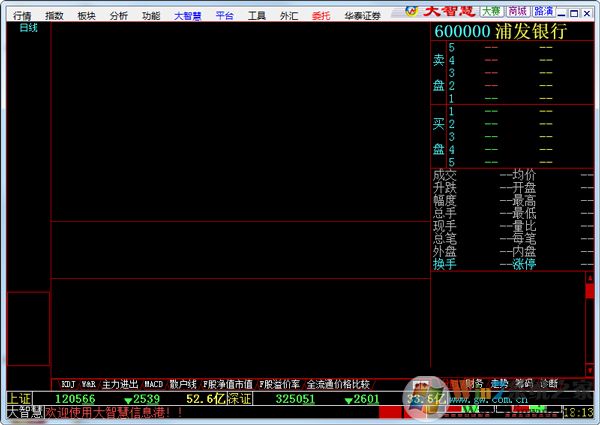Click sell level 4 row
This screenshot has width=600, height=425.
click(x=520, y=60)
